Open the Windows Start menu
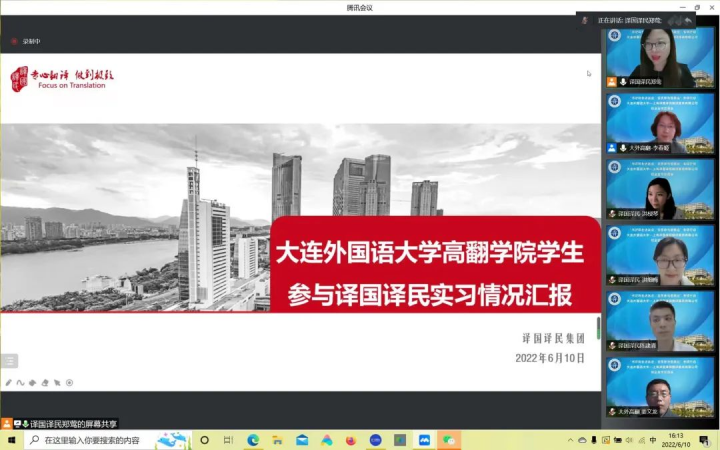The width and height of the screenshot is (720, 450). point(12,440)
